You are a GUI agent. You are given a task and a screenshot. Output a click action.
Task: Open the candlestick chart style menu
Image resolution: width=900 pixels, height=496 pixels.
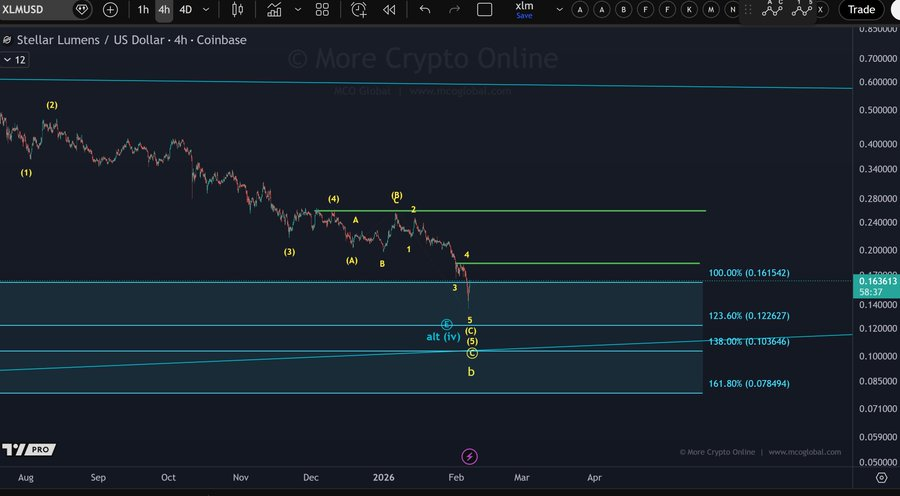coord(237,10)
